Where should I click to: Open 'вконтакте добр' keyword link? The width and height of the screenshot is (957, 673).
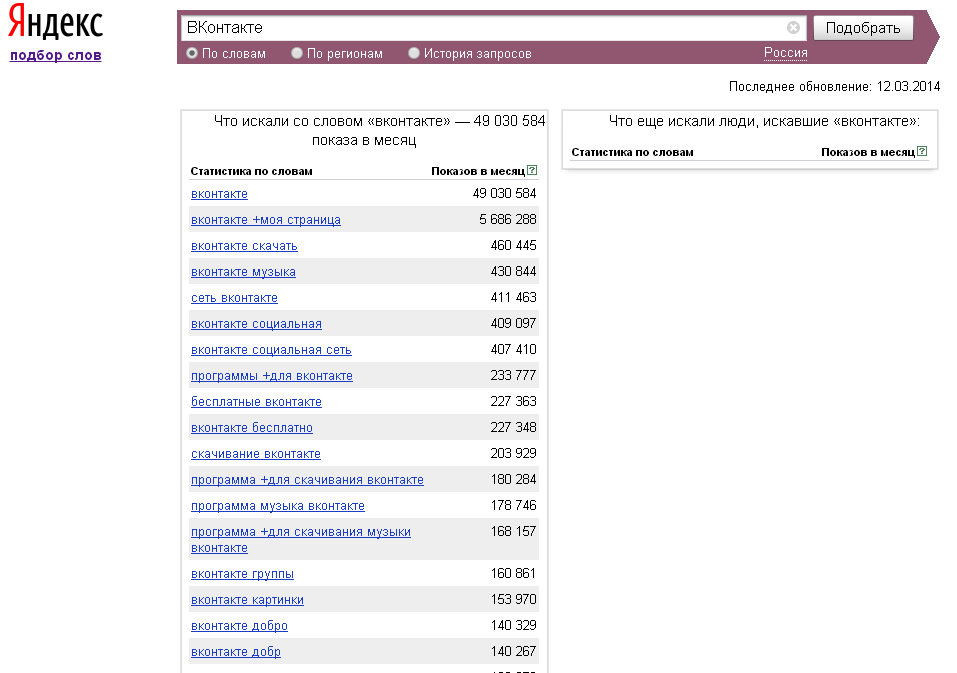[x=236, y=652]
